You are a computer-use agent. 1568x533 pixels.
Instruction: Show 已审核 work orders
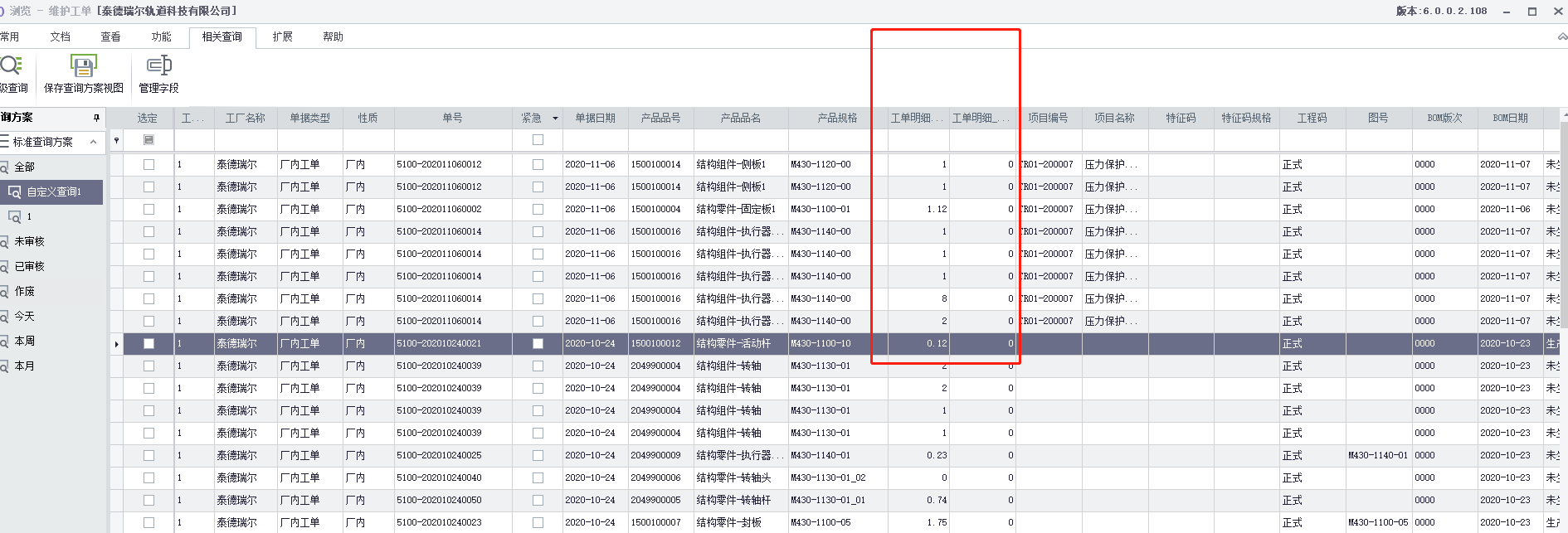(x=29, y=266)
